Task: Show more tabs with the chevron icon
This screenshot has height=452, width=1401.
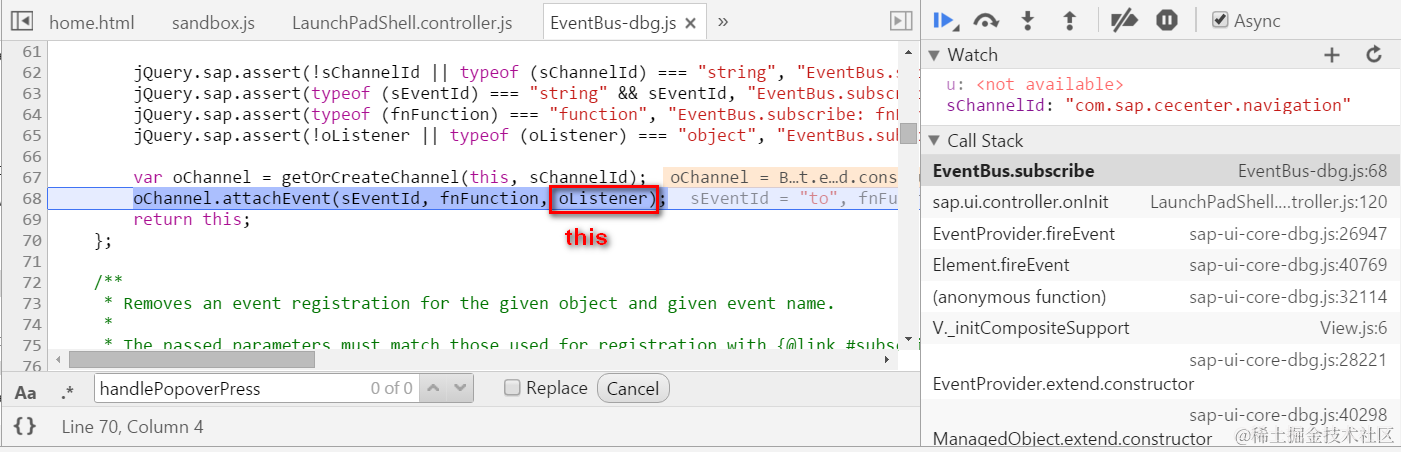Action: (723, 21)
